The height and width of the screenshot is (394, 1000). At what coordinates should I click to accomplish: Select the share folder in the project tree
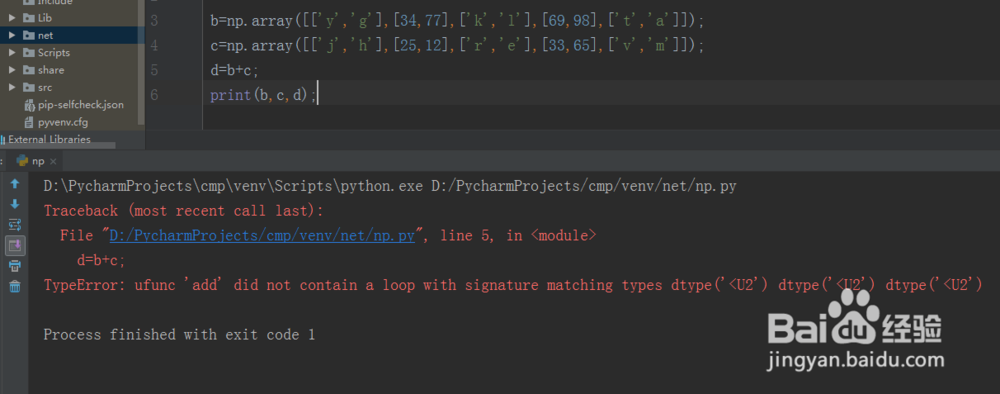50,69
